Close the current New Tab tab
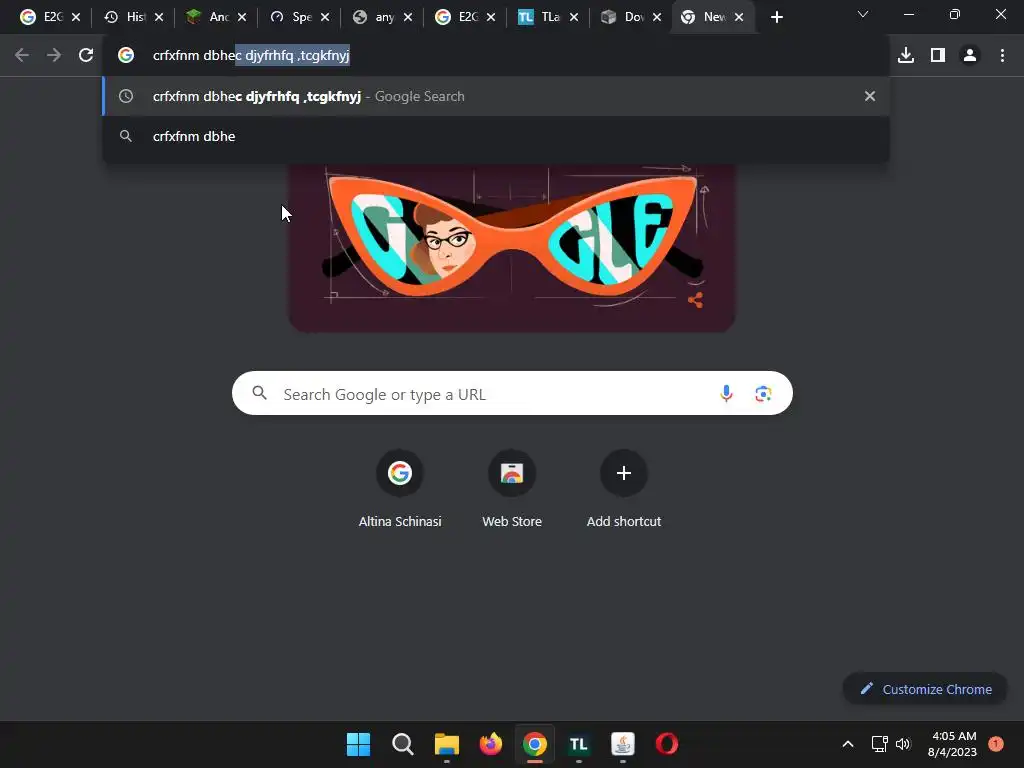 739,17
